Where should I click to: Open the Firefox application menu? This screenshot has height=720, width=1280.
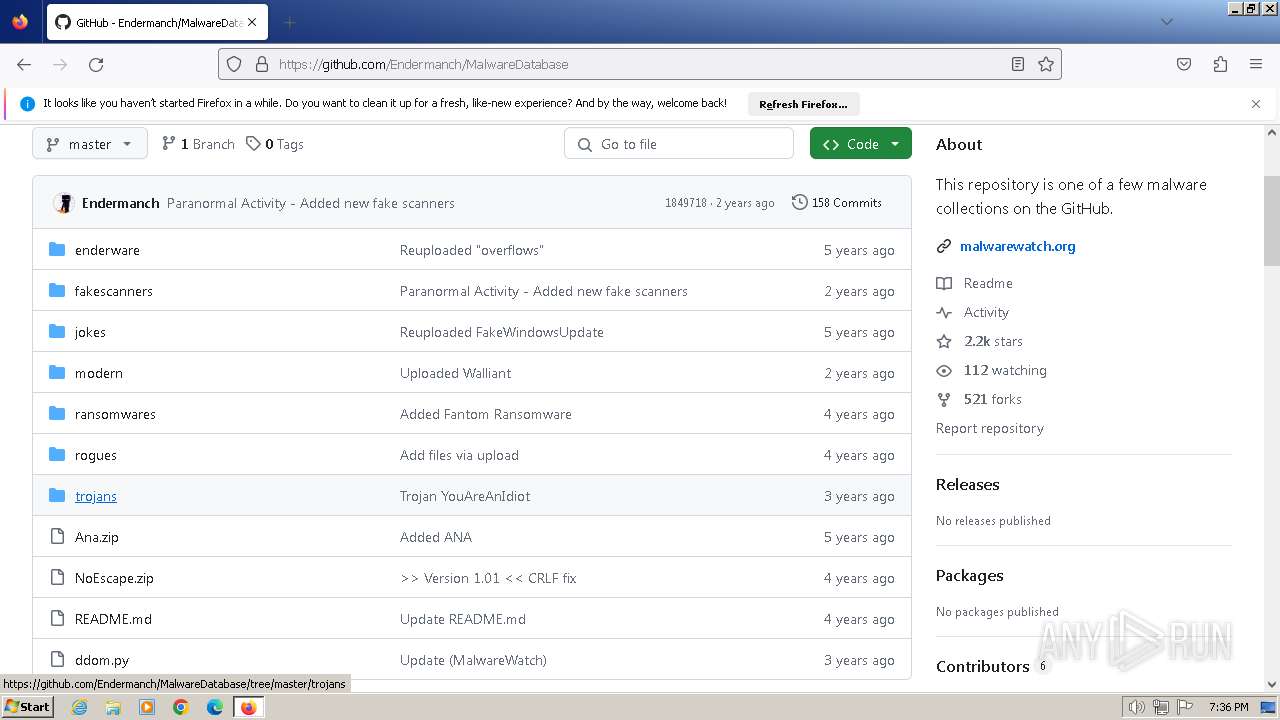1256,64
